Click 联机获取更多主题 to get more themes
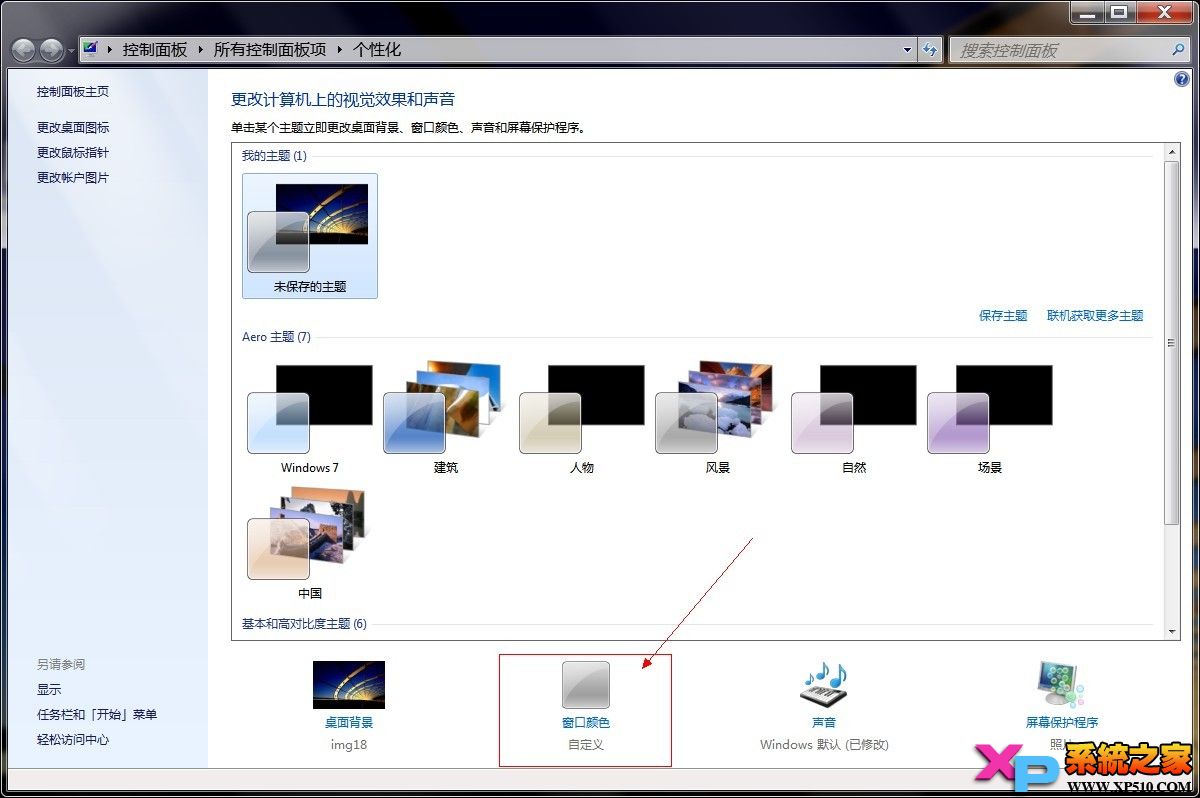The image size is (1200, 798). click(x=1095, y=314)
